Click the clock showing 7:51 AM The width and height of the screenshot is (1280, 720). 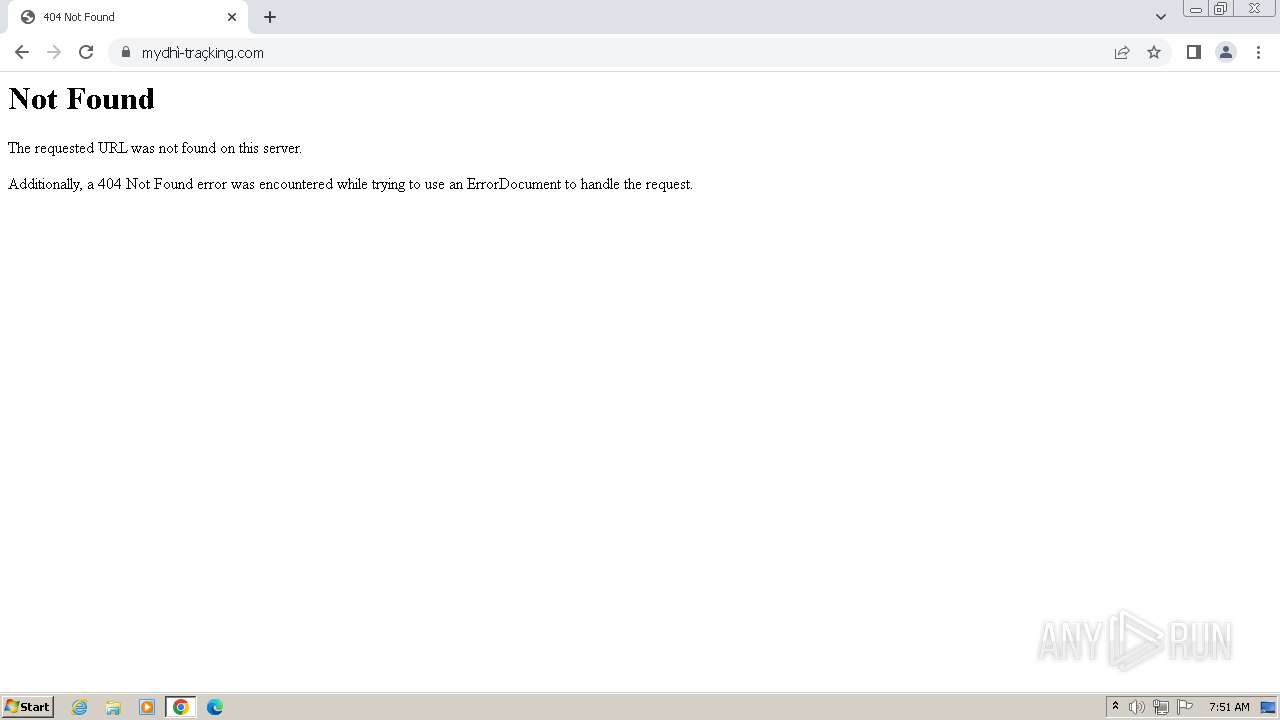1229,707
